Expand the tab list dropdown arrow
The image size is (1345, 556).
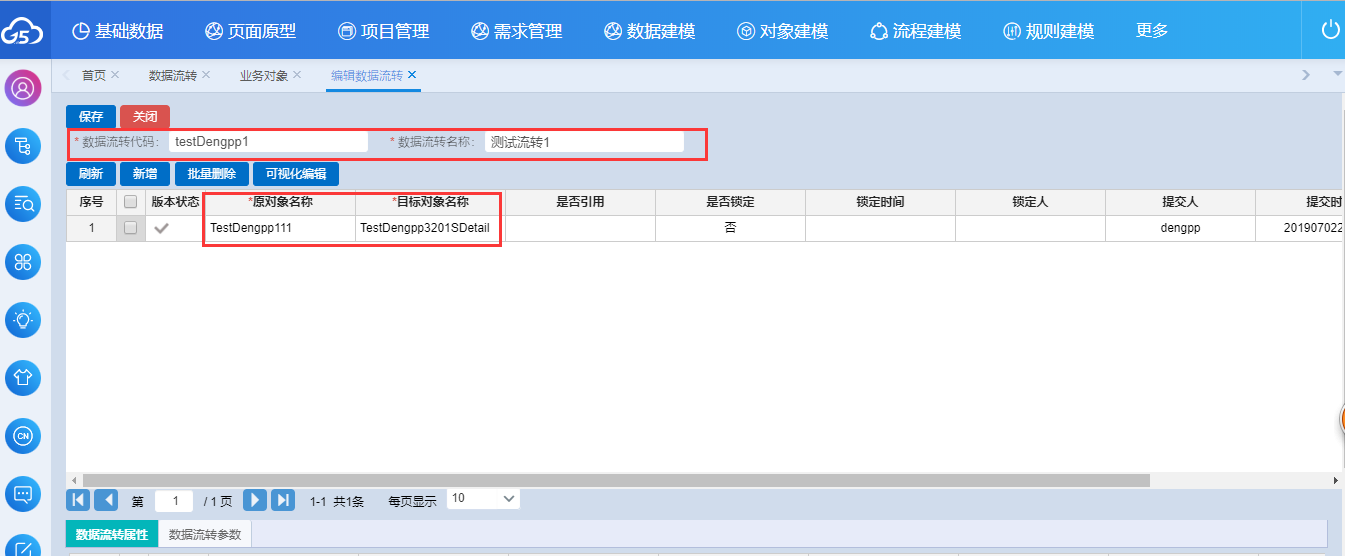point(1337,75)
